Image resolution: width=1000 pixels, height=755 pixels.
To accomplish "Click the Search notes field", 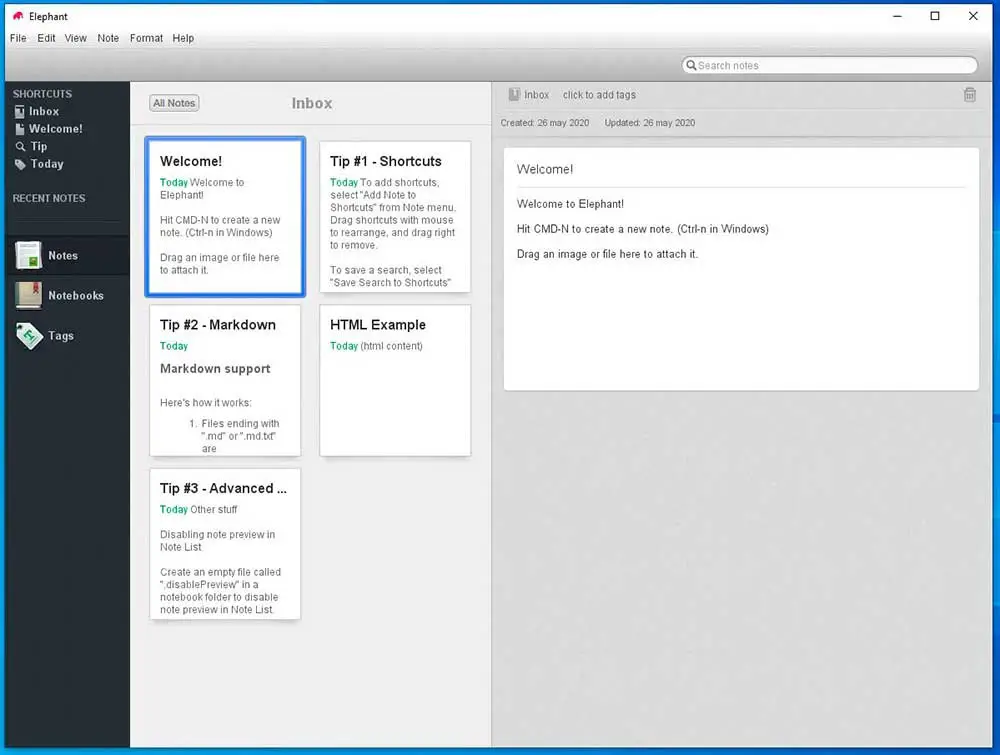I will (829, 65).
